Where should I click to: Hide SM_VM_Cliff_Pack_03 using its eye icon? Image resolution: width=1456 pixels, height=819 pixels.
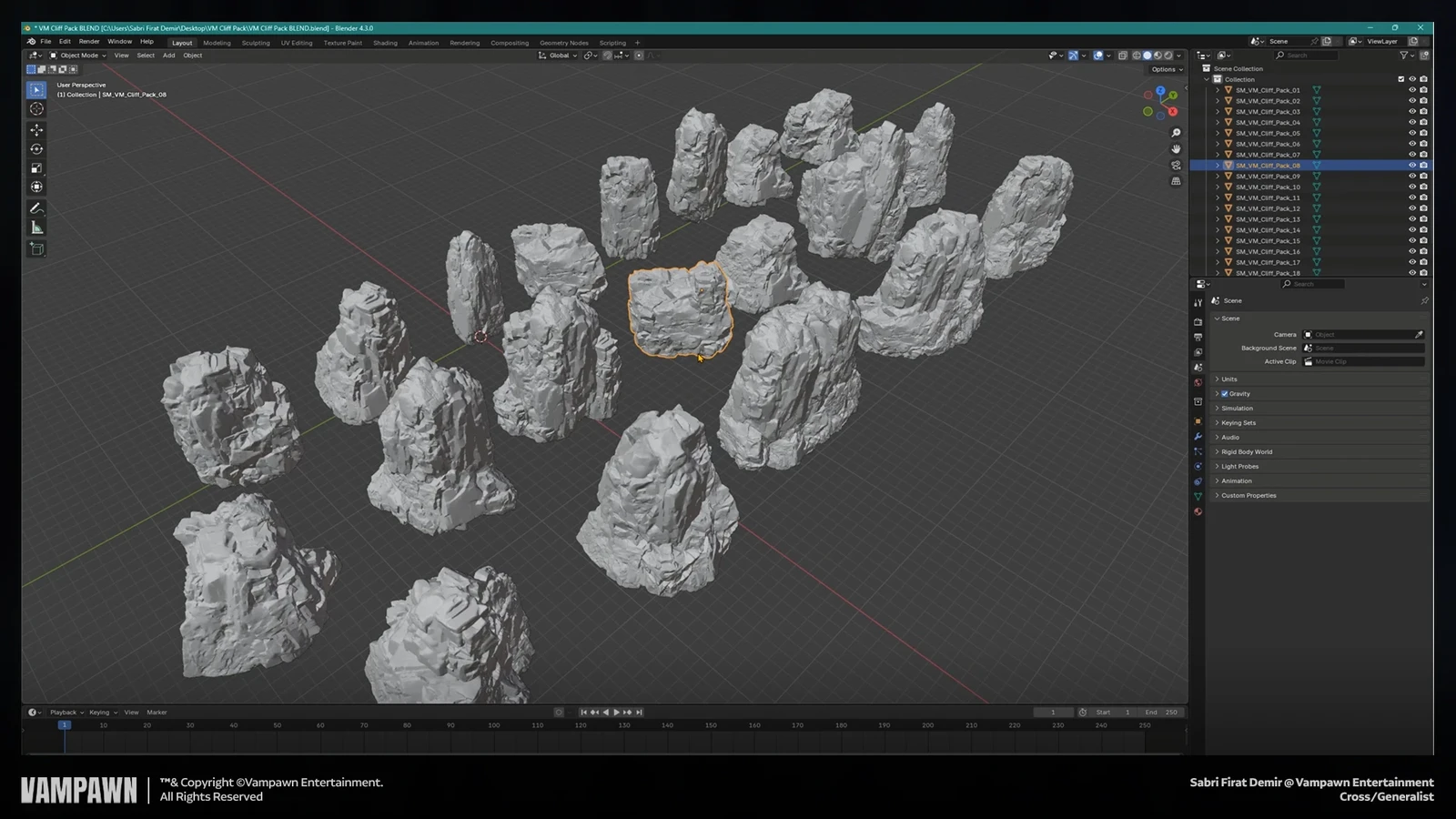coord(1412,112)
